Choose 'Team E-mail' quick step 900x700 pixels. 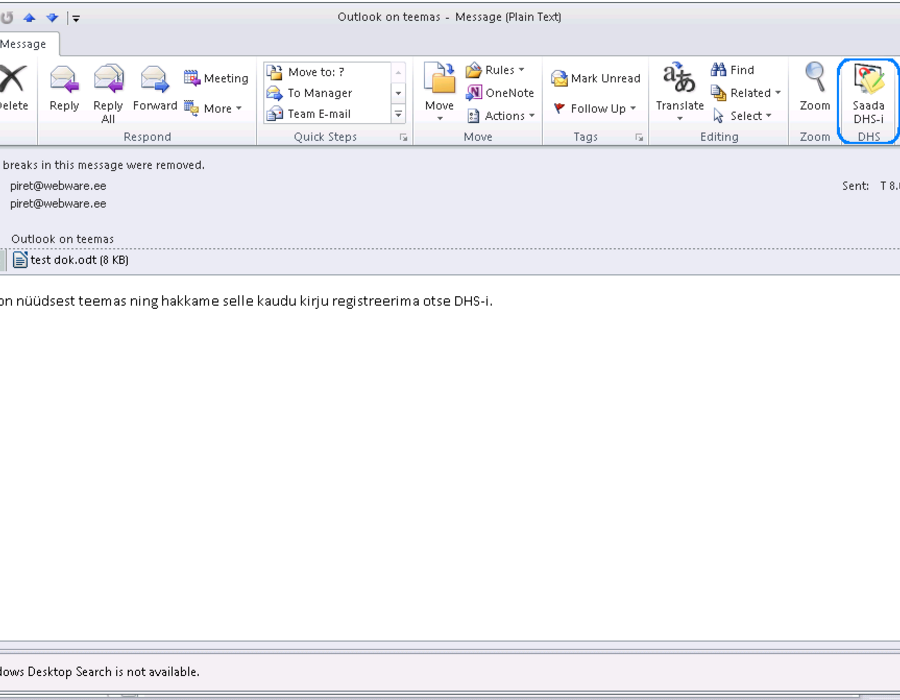coord(327,114)
